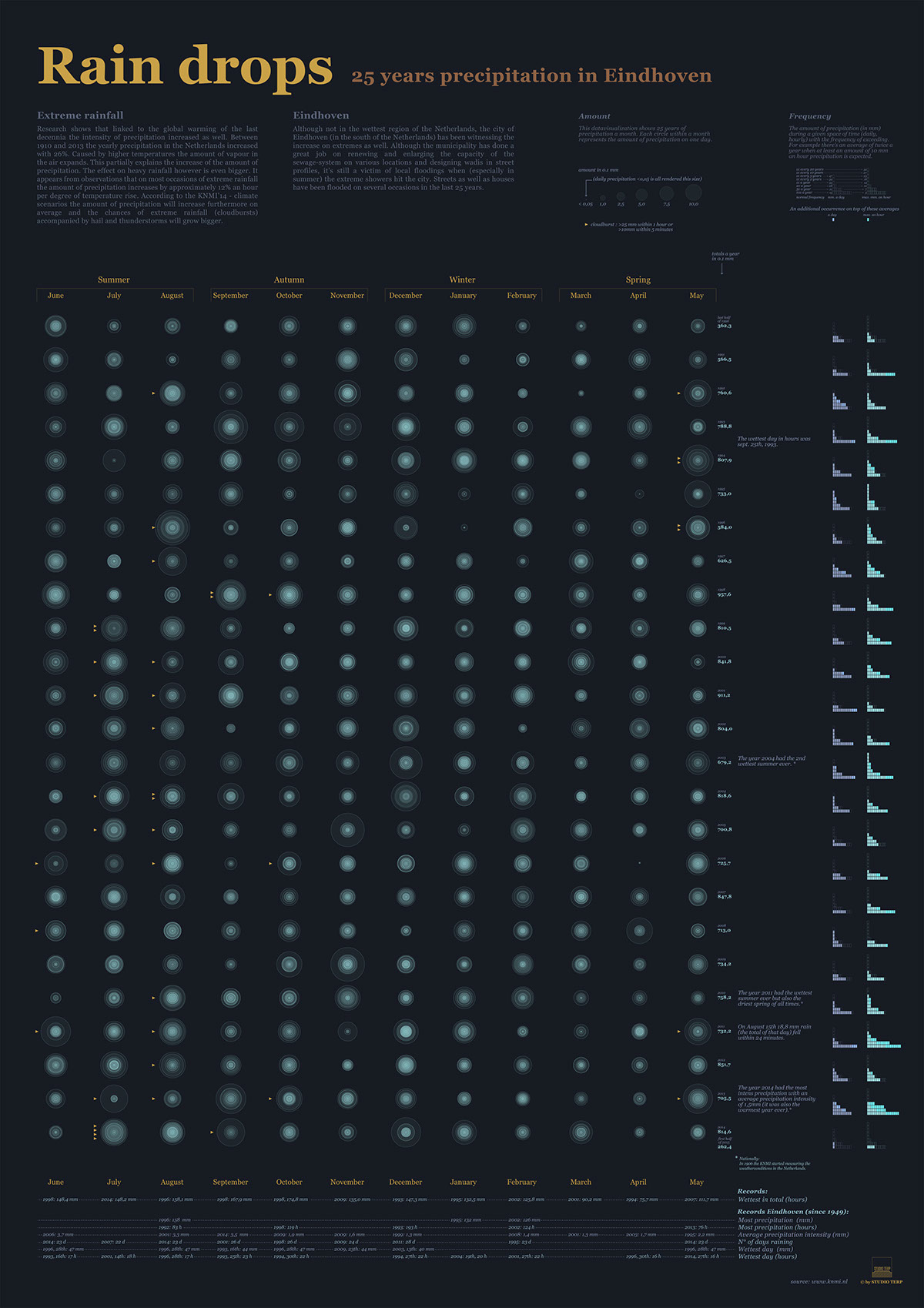Click the 2,5 legend circle under Amount
Viewport: 924px width, 1308px height.
point(621,197)
